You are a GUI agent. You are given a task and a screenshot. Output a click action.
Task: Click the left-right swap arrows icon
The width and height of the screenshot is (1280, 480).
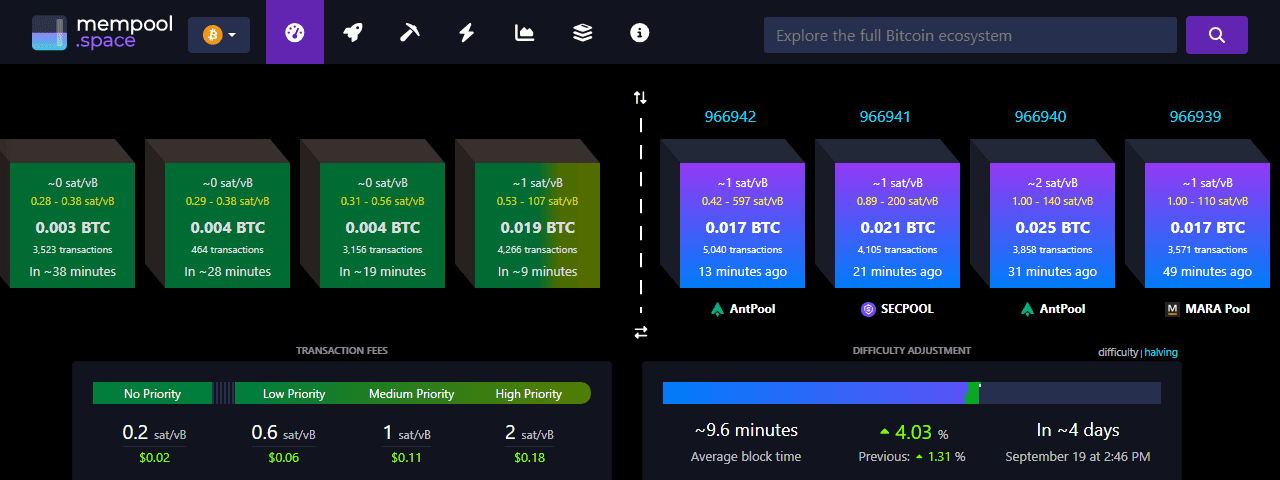click(x=640, y=332)
